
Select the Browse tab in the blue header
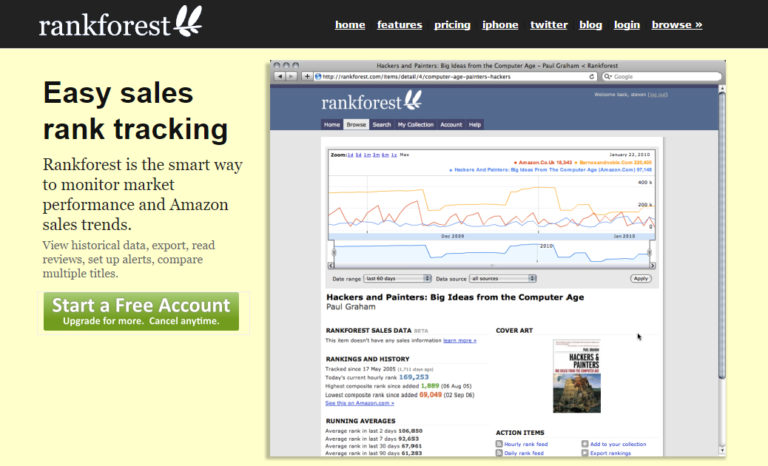coord(356,124)
